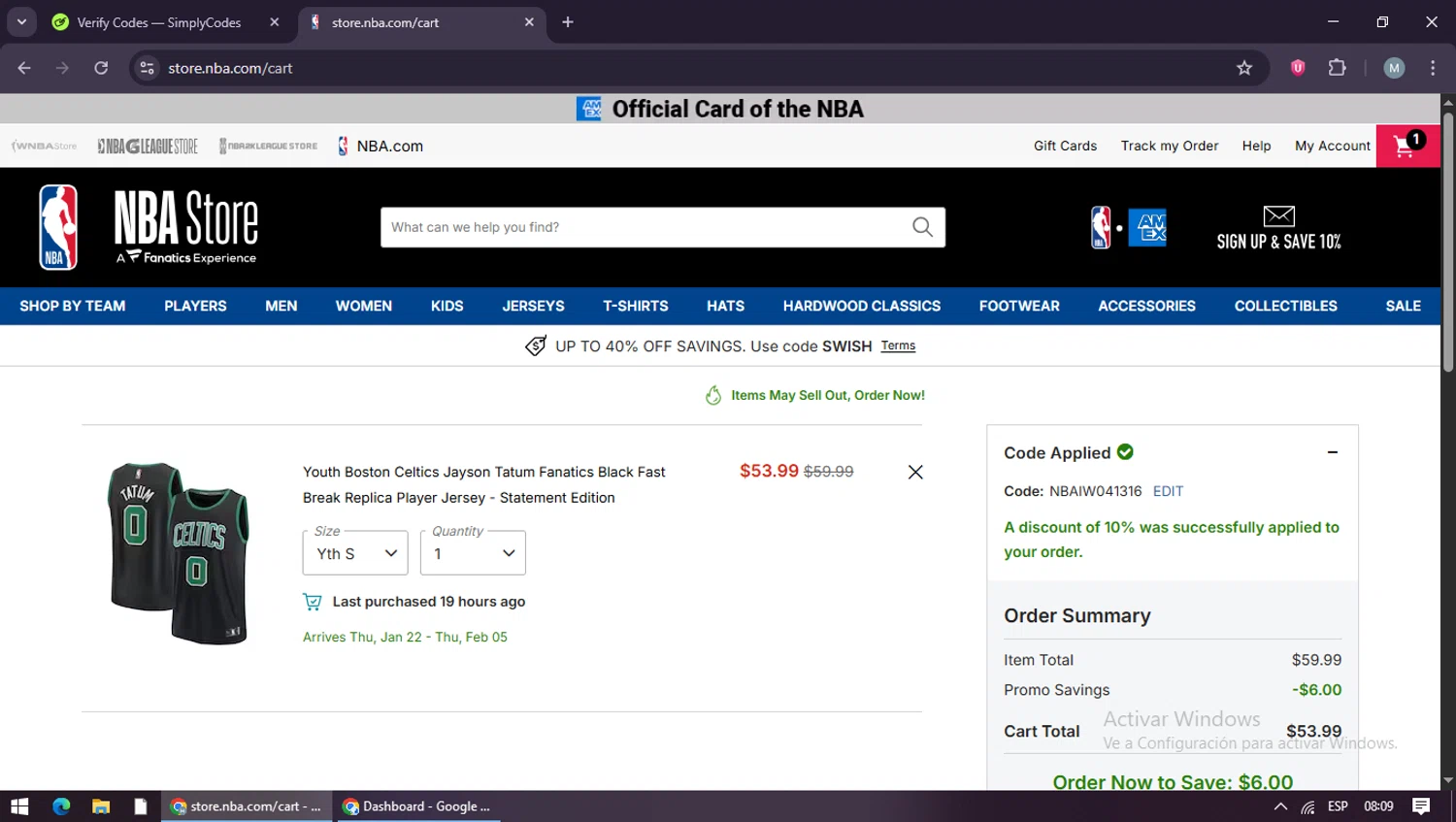Open the taskbar document file icon
1456x822 pixels.
pyautogui.click(x=141, y=806)
